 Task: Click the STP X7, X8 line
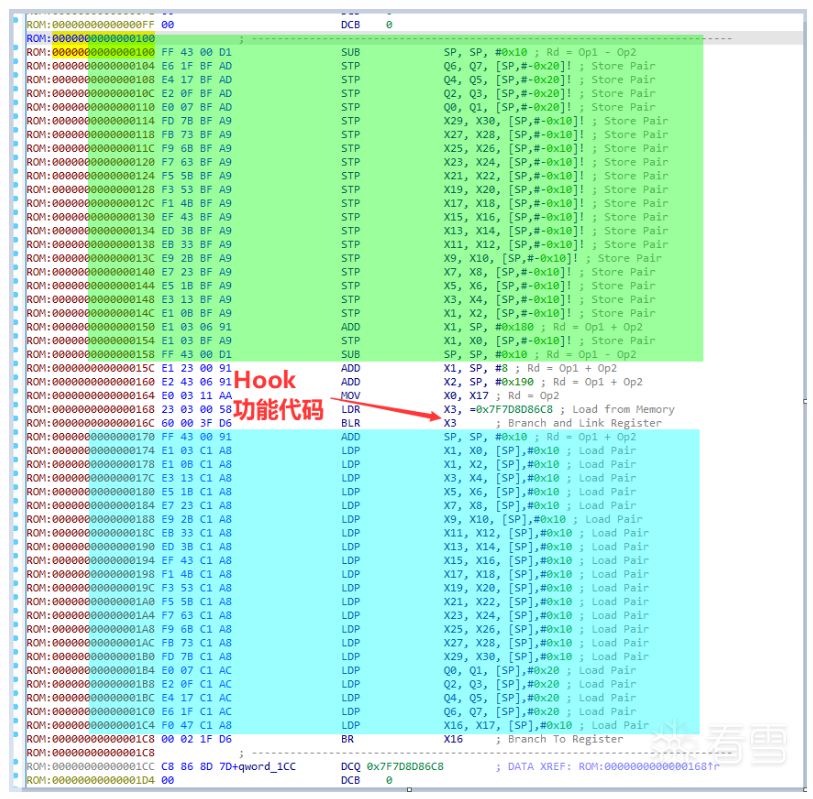(x=341, y=272)
